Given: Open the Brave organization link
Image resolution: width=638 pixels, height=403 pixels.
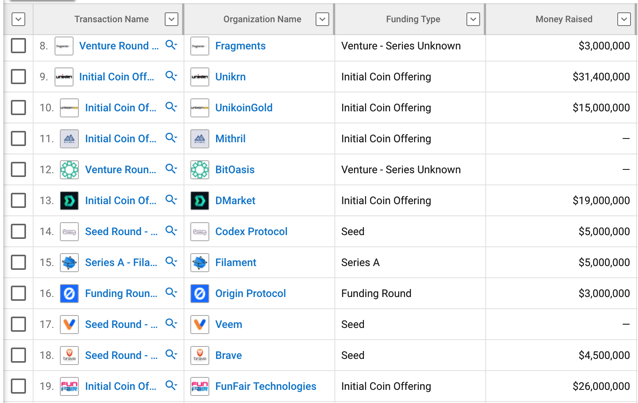Looking at the screenshot, I should coord(228,355).
